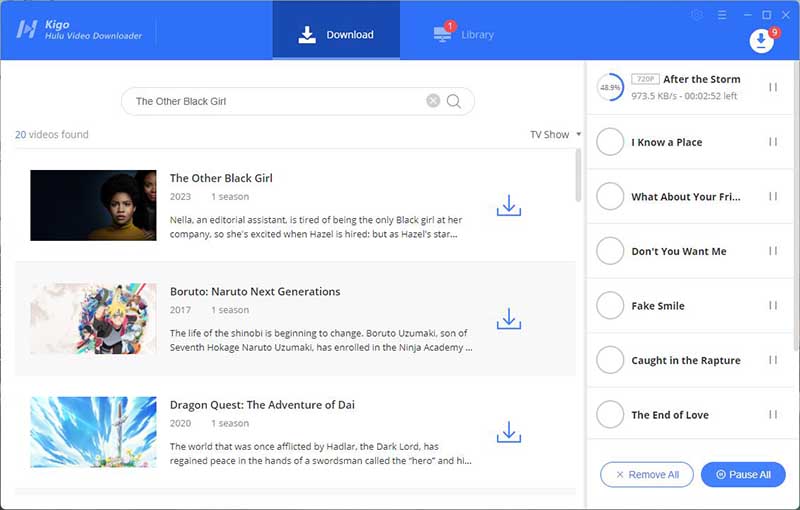Select the Fake Smile queue item
The width and height of the screenshot is (800, 510).
[690, 305]
